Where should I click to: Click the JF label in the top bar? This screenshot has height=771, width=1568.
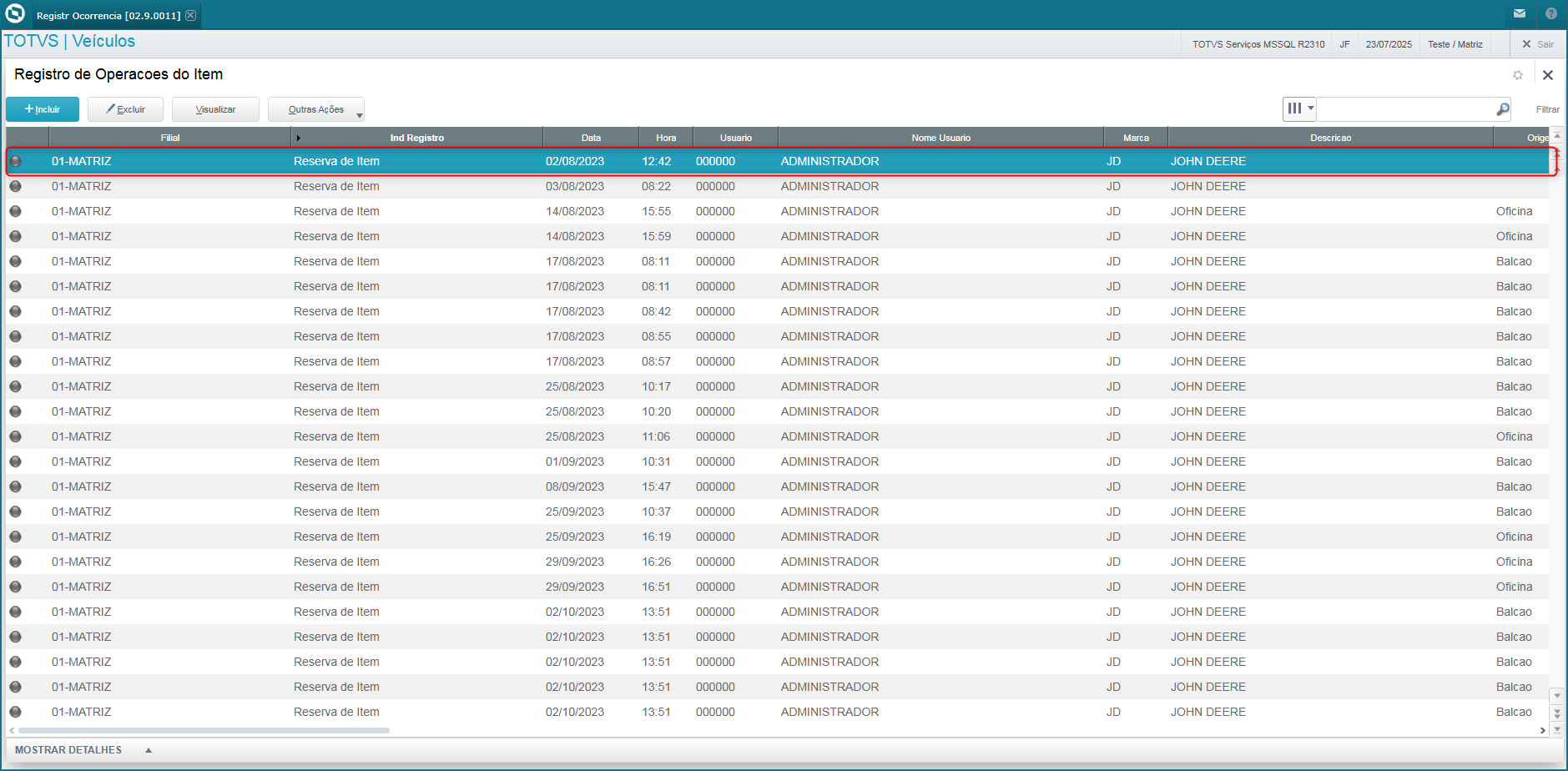click(x=1344, y=44)
